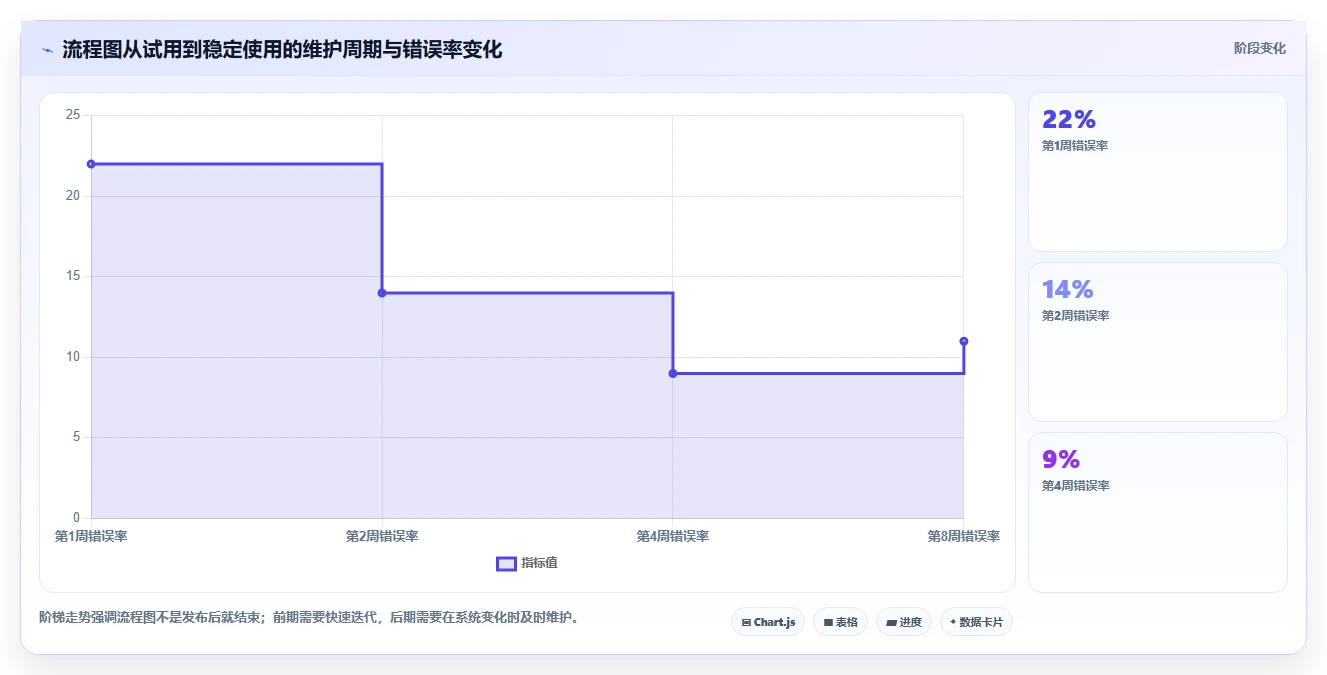Select the 14% 第2周错误率 card
This screenshot has width=1327, height=675.
coord(1157,342)
